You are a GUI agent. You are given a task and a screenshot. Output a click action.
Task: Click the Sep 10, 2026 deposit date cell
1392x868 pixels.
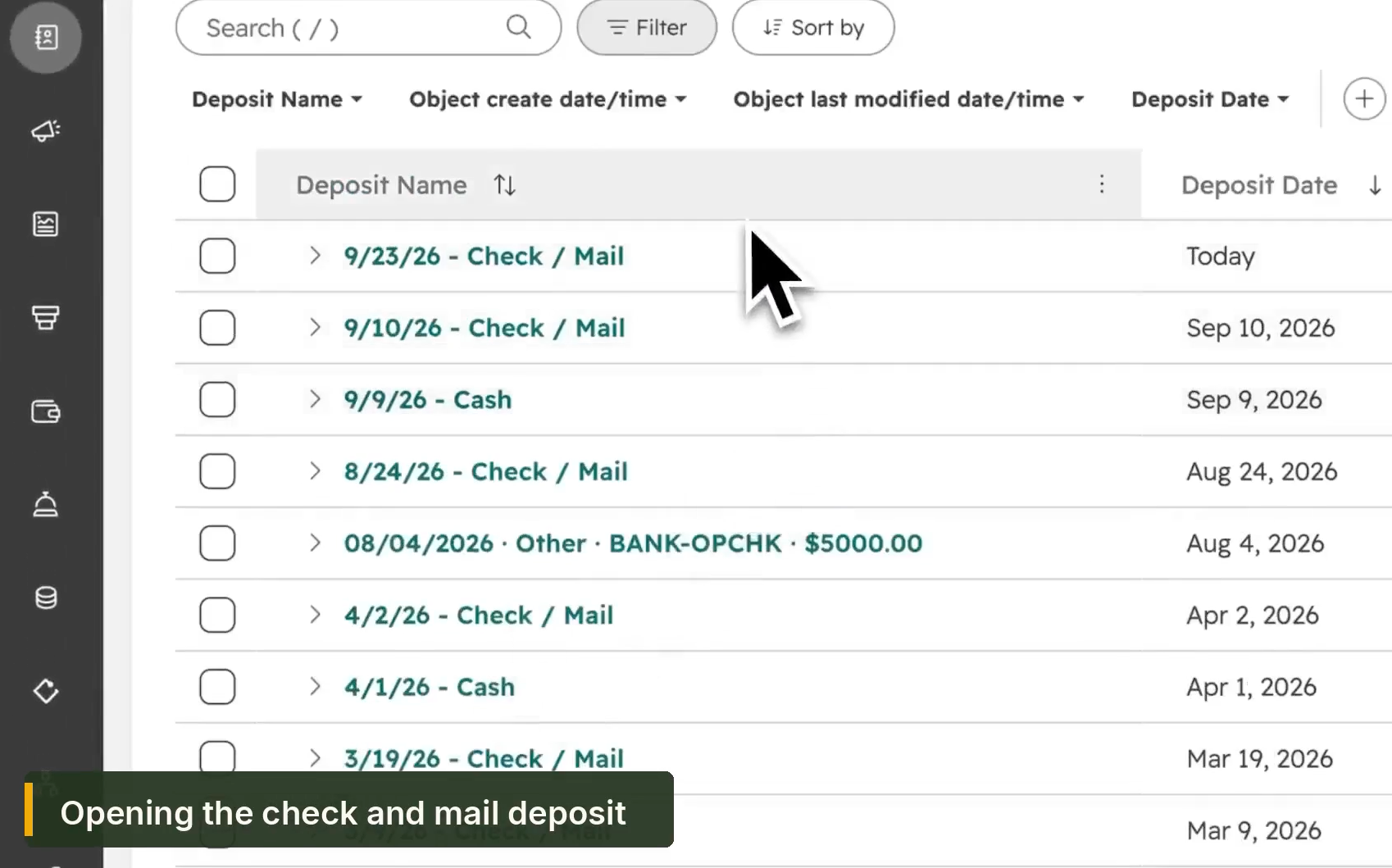tap(1261, 328)
